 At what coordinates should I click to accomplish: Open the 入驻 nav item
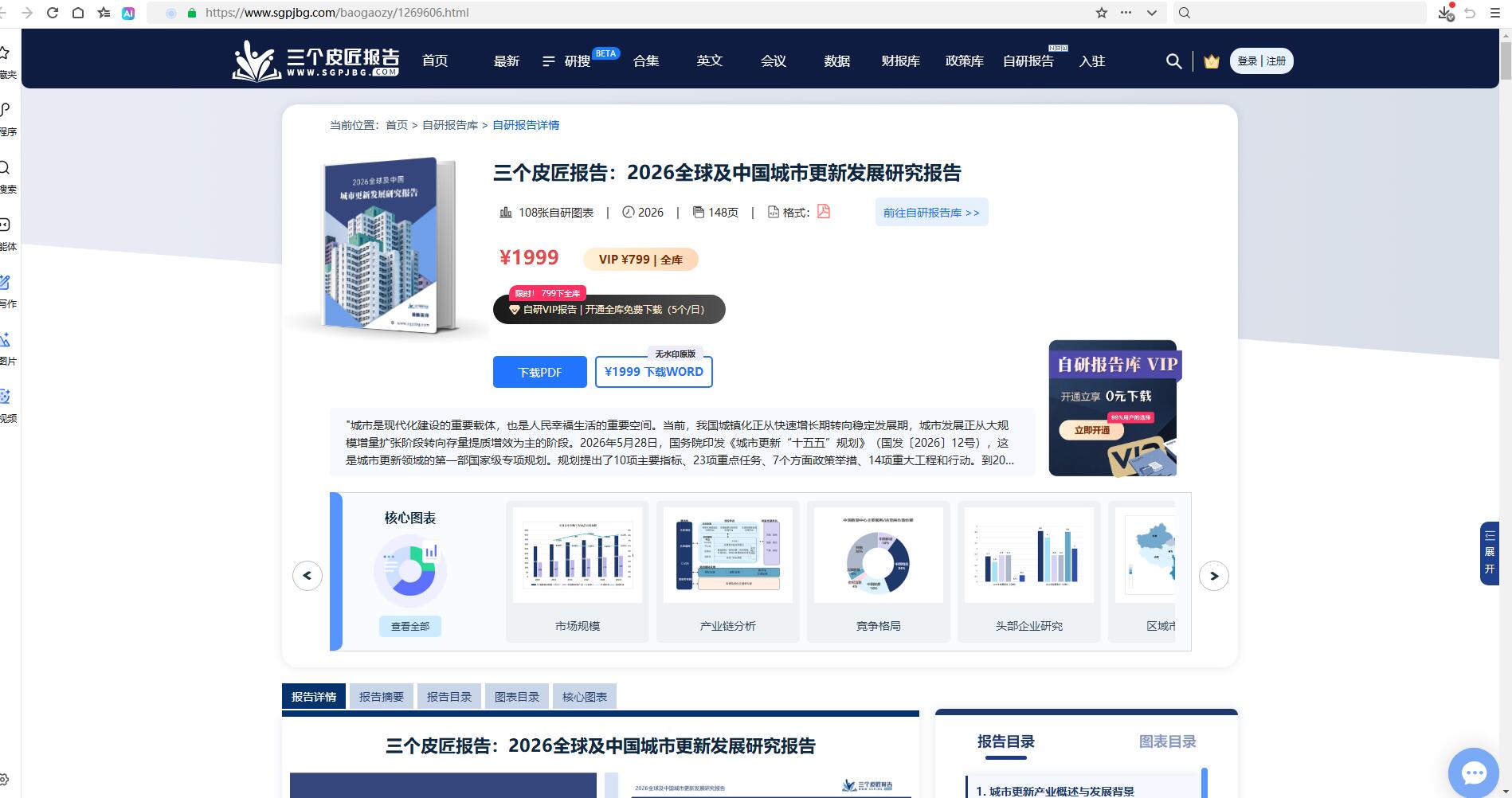1092,61
